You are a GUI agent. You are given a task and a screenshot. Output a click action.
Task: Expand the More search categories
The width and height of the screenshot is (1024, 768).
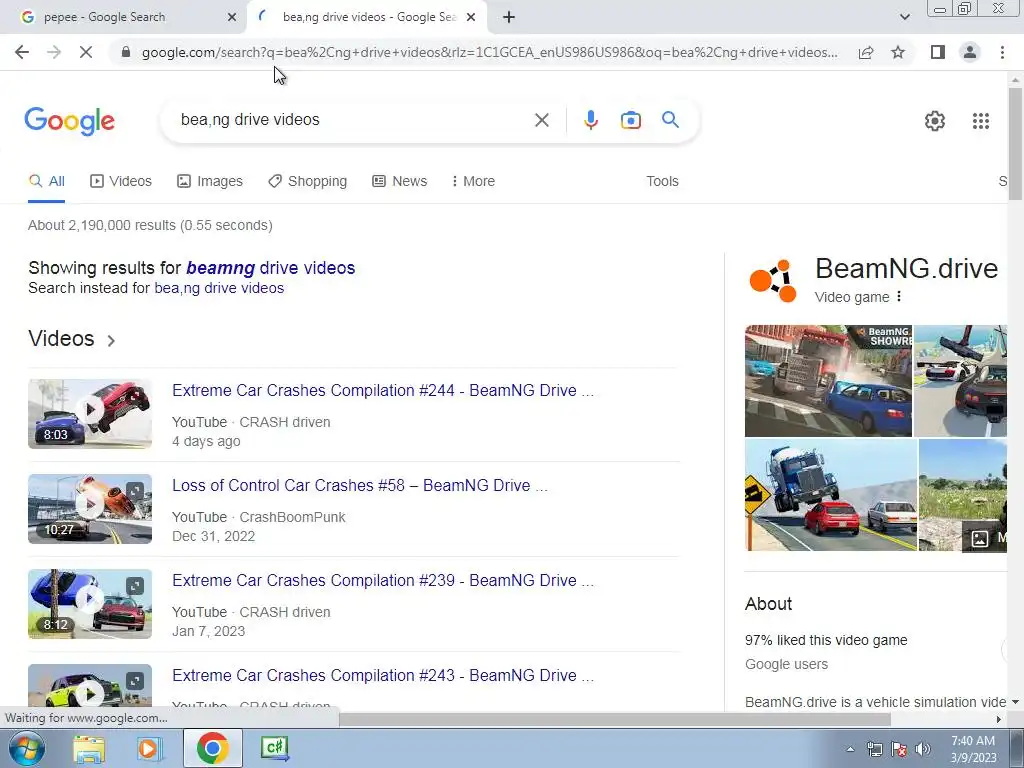[x=473, y=182]
